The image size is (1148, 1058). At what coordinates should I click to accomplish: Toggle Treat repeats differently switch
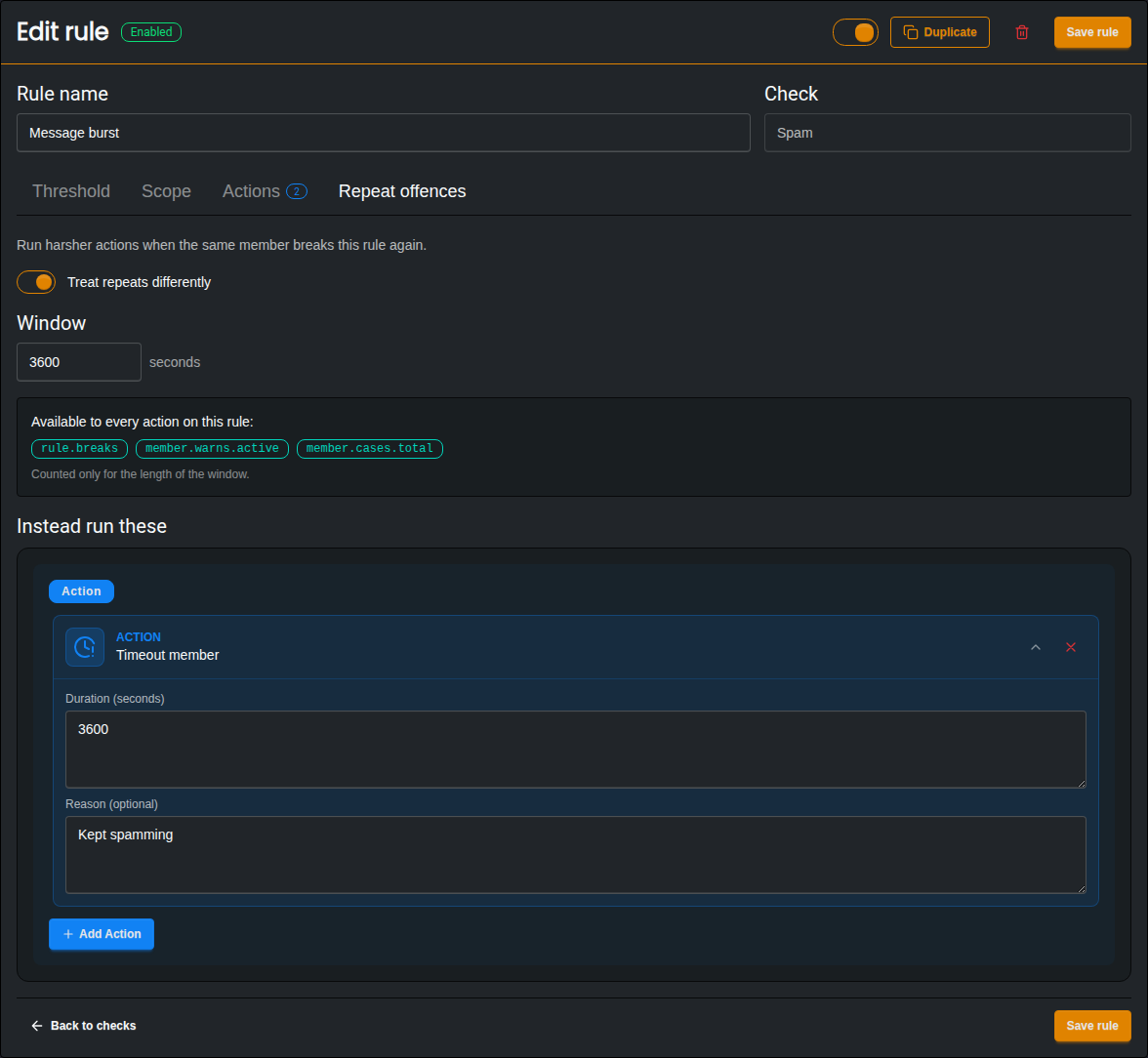point(36,282)
